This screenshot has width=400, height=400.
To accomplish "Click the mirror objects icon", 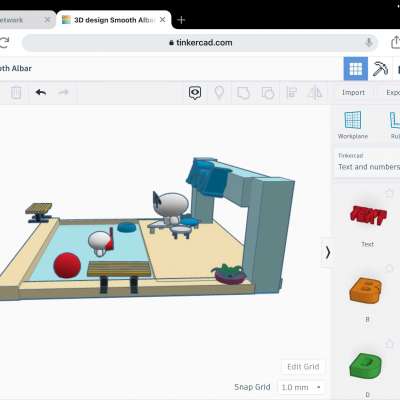I will [315, 93].
